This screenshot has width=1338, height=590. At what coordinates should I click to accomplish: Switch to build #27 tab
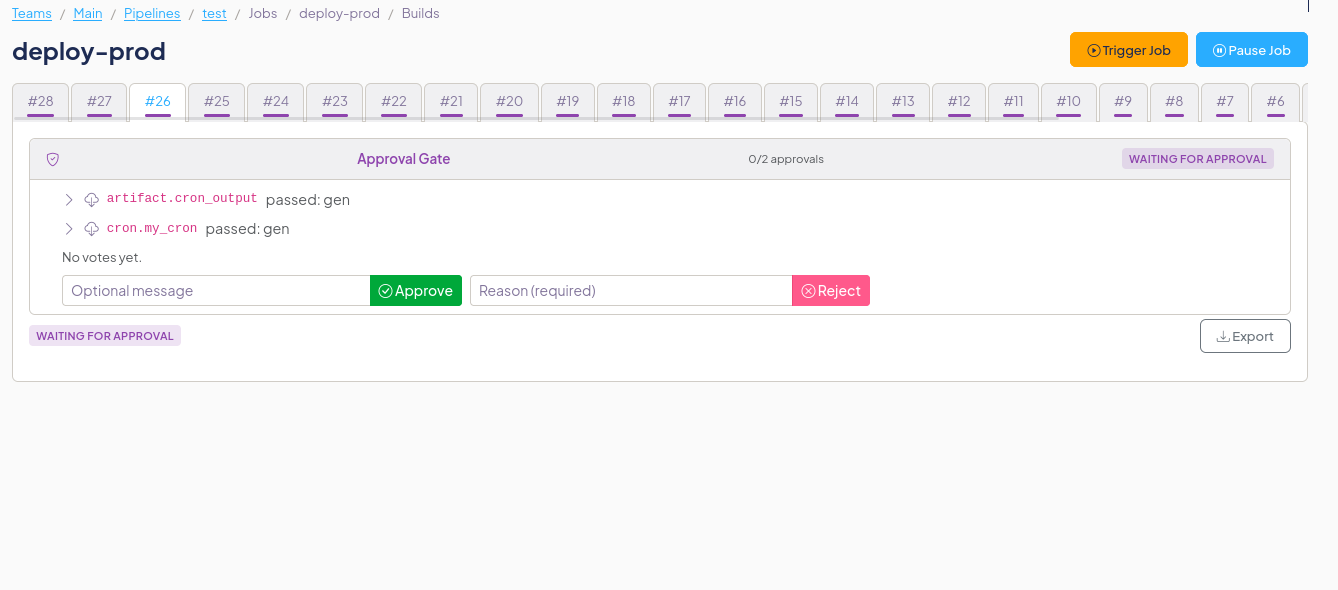coord(99,102)
